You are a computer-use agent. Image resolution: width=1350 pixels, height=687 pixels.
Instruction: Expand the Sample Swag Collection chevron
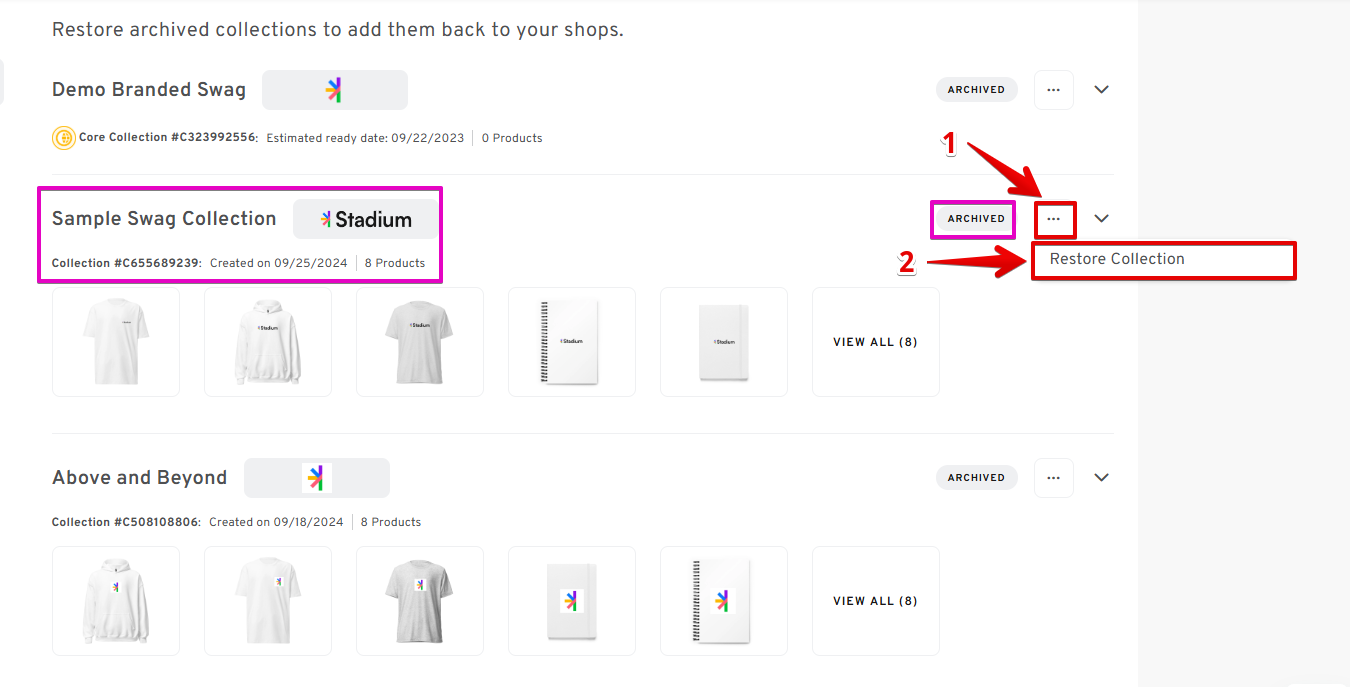coord(1101,219)
